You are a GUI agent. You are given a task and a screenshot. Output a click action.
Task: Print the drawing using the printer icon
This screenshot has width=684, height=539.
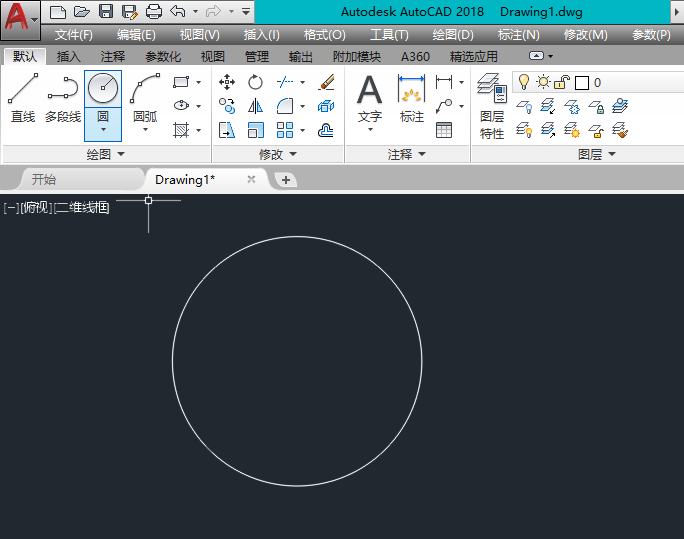point(154,12)
